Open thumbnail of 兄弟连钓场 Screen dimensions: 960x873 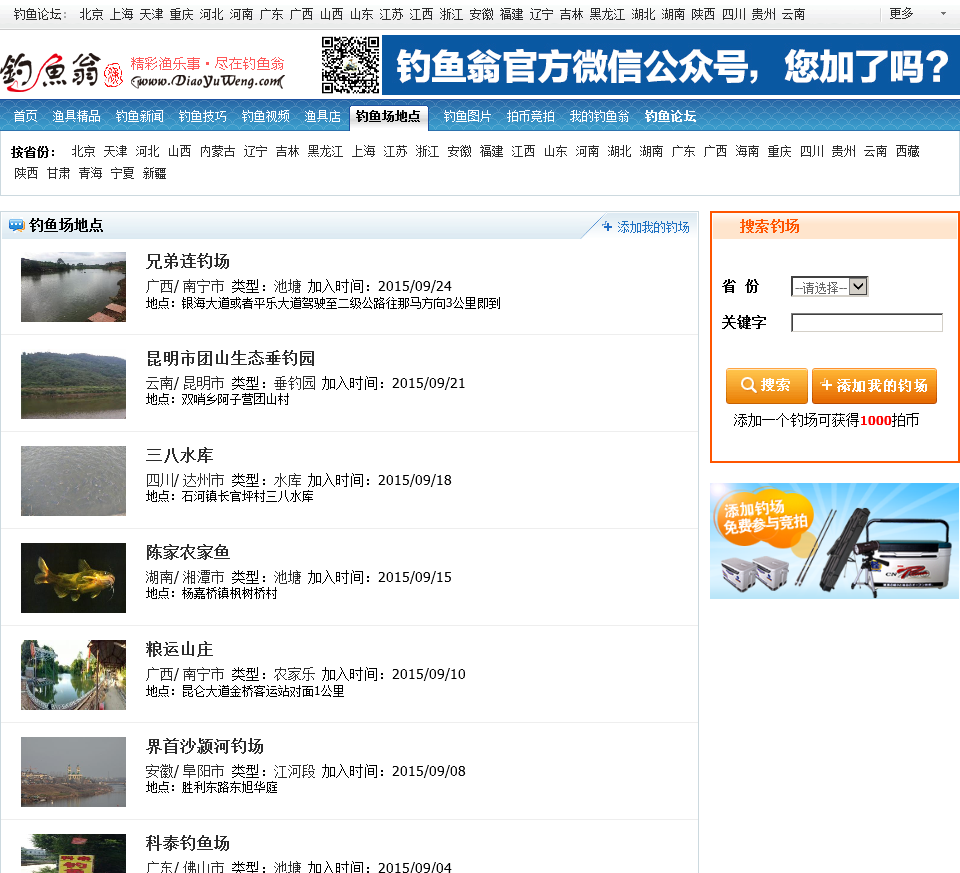pyautogui.click(x=73, y=287)
